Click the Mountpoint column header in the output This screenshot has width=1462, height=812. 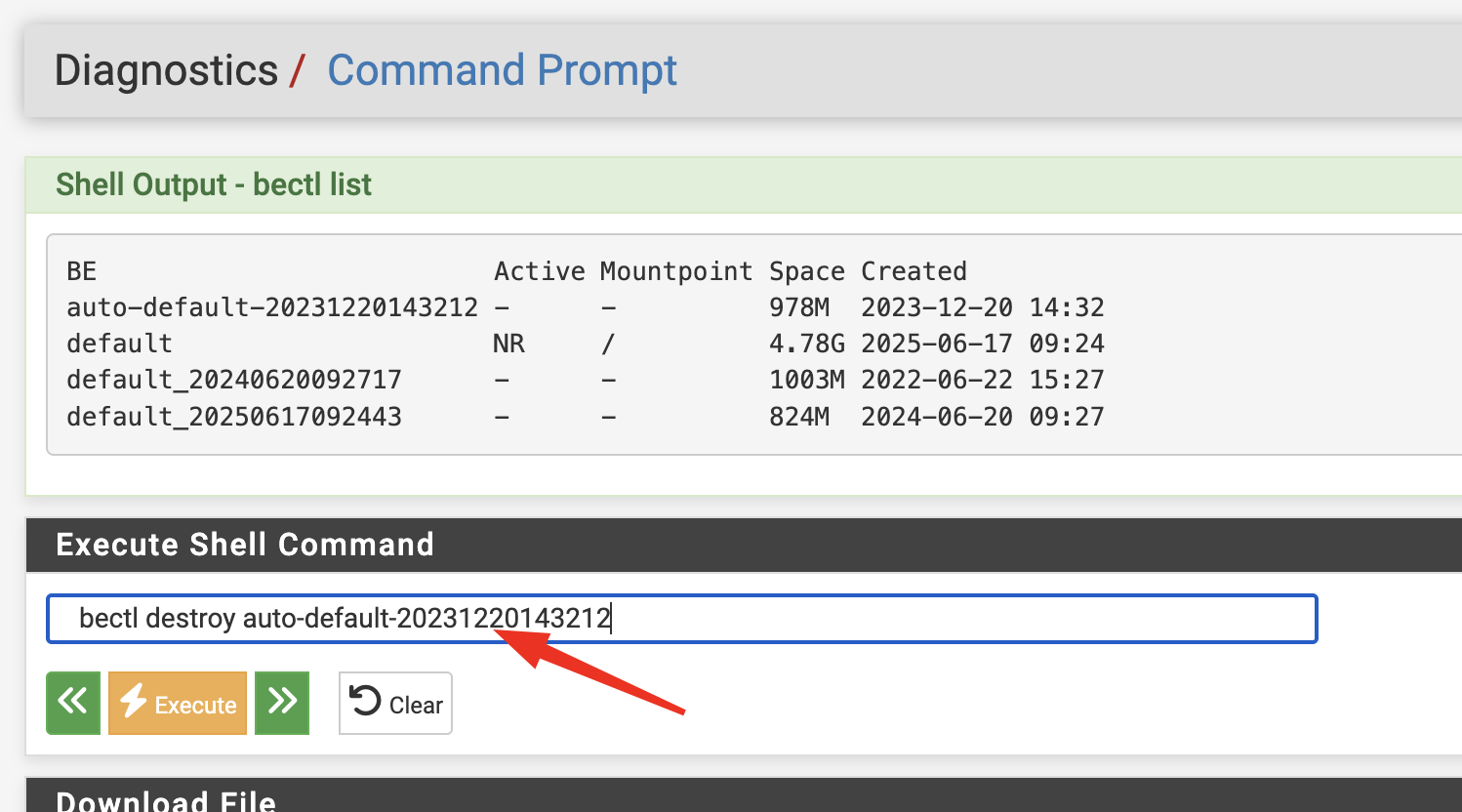(x=676, y=271)
